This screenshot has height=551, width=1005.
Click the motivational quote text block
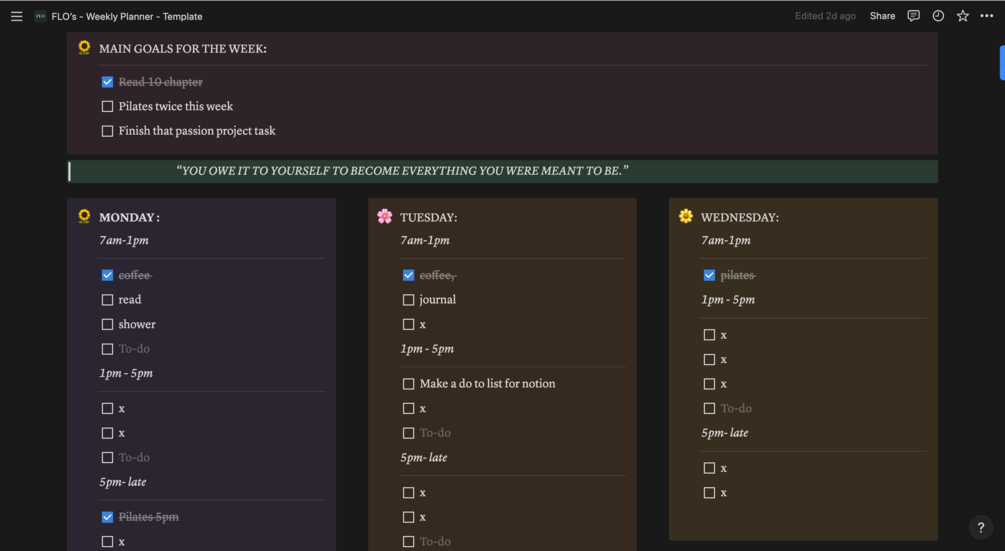point(402,171)
